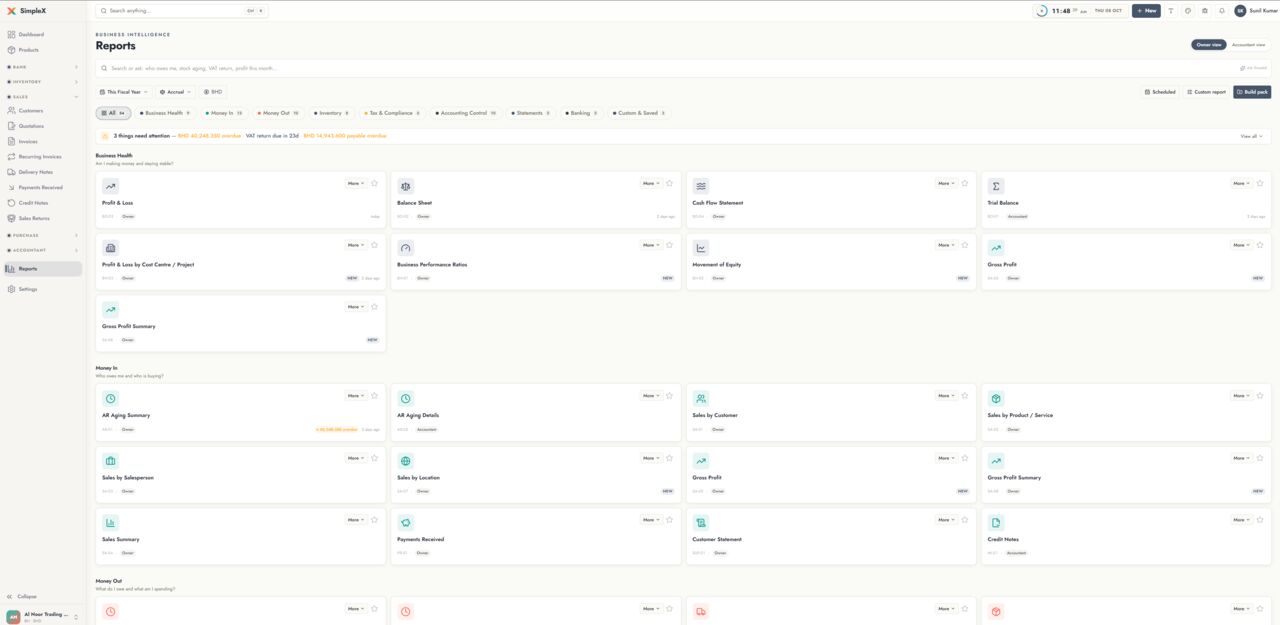Viewport: 1280px width, 625px height.
Task: Expand View all attention items
Action: pos(1251,136)
